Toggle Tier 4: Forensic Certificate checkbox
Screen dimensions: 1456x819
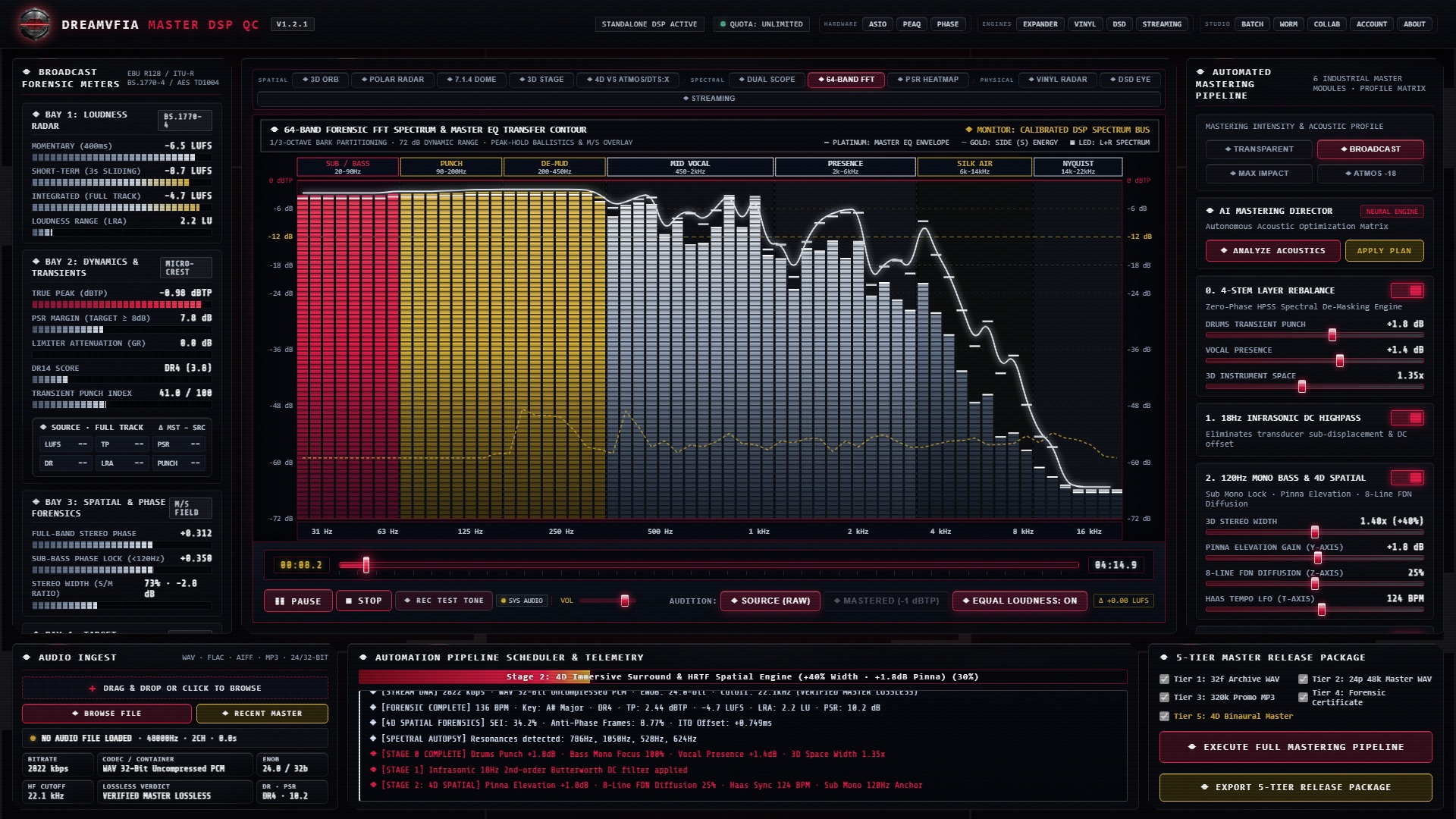[x=1303, y=698]
